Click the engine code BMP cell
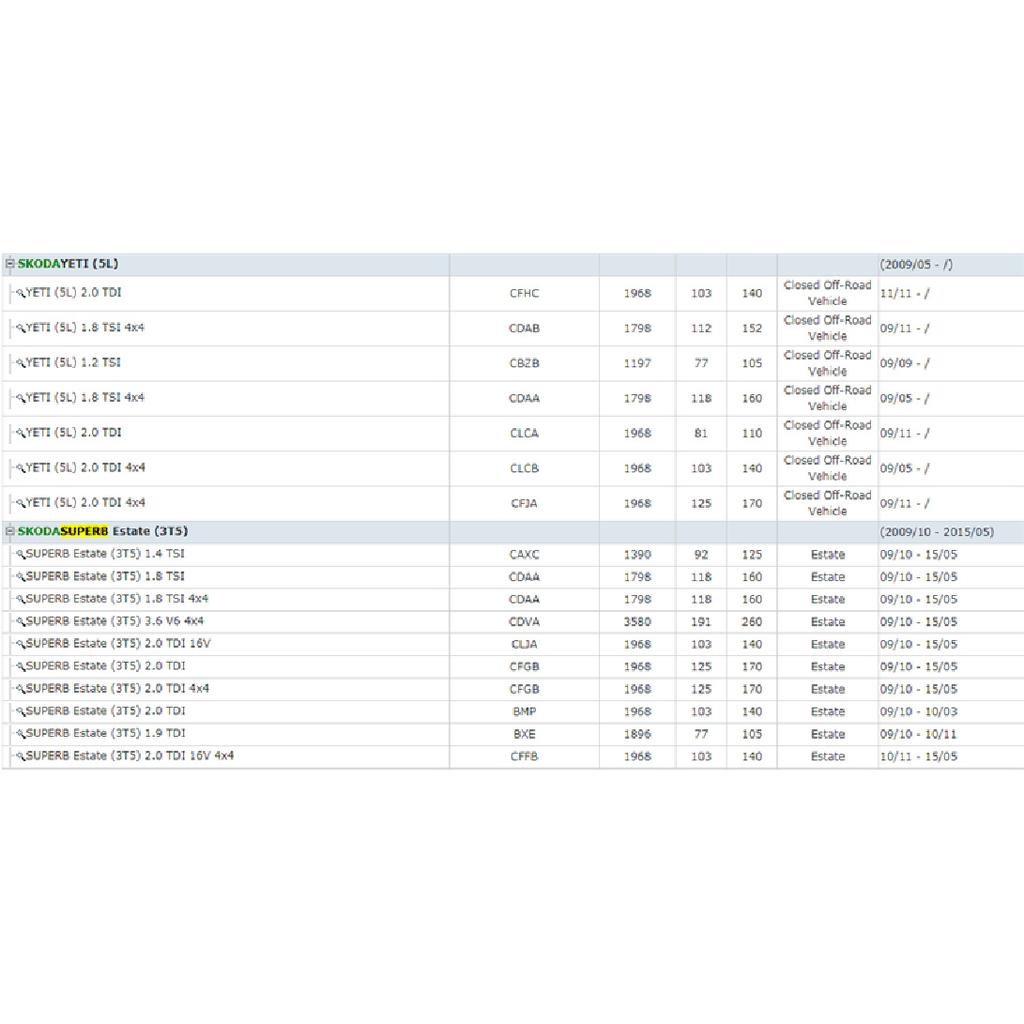1024x1024 pixels. 524,711
